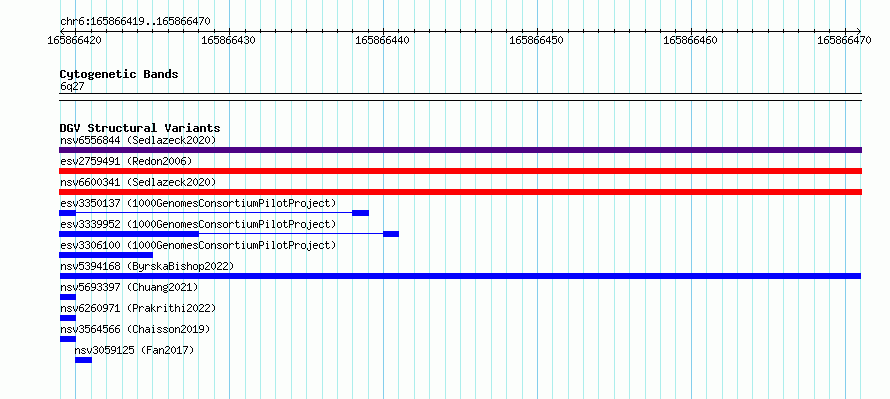Image resolution: width=890 pixels, height=399 pixels.
Task: Click ruler position 165866420
Action: tap(74, 40)
